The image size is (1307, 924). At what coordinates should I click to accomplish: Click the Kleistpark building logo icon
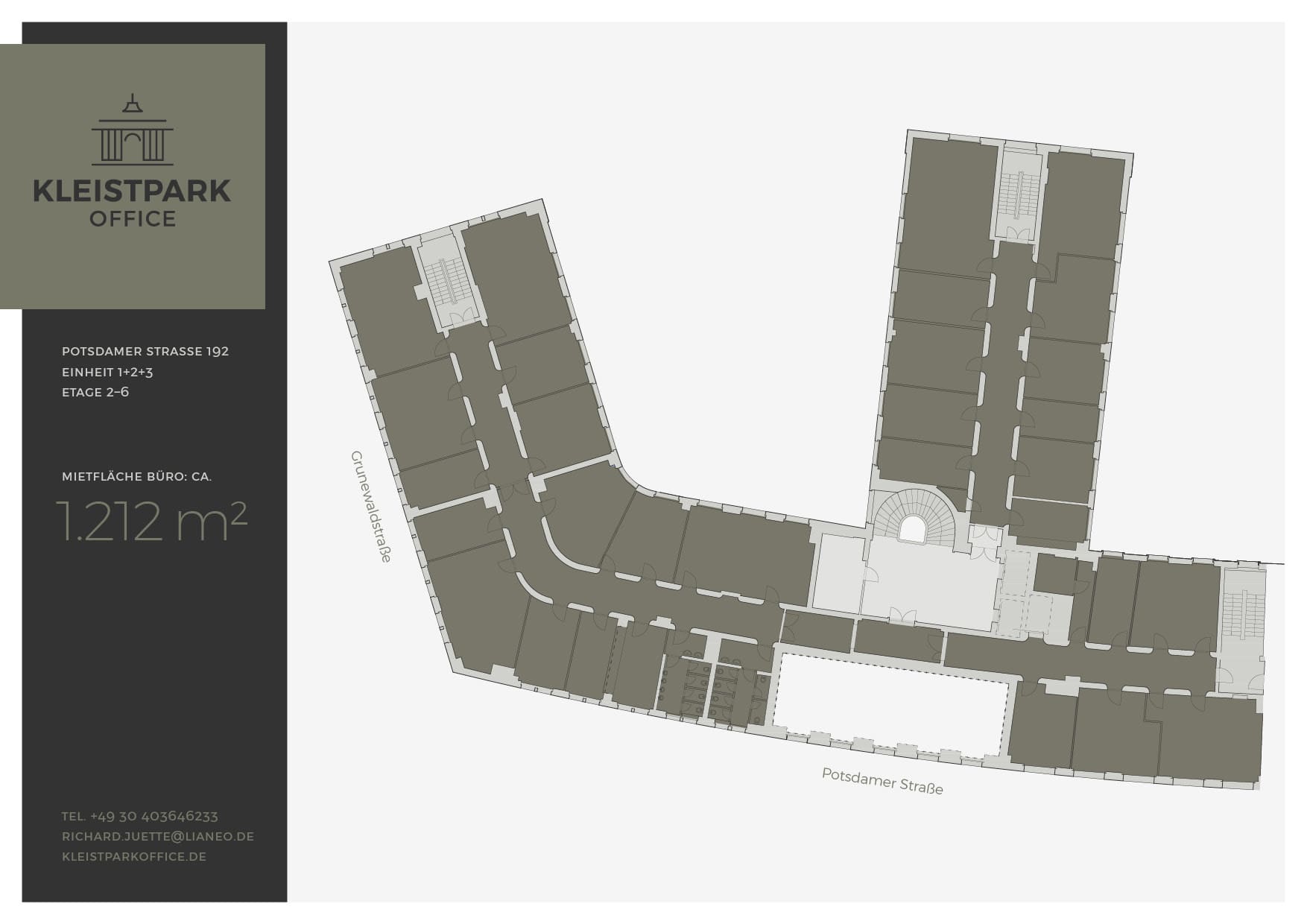133,130
